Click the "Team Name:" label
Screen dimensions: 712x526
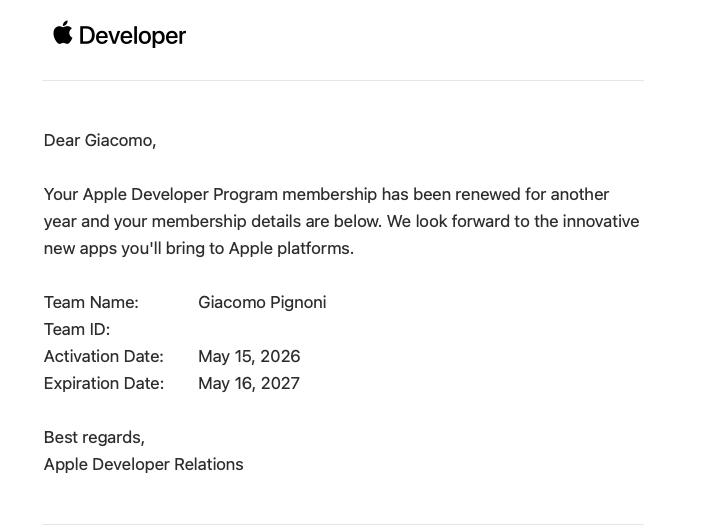(91, 303)
